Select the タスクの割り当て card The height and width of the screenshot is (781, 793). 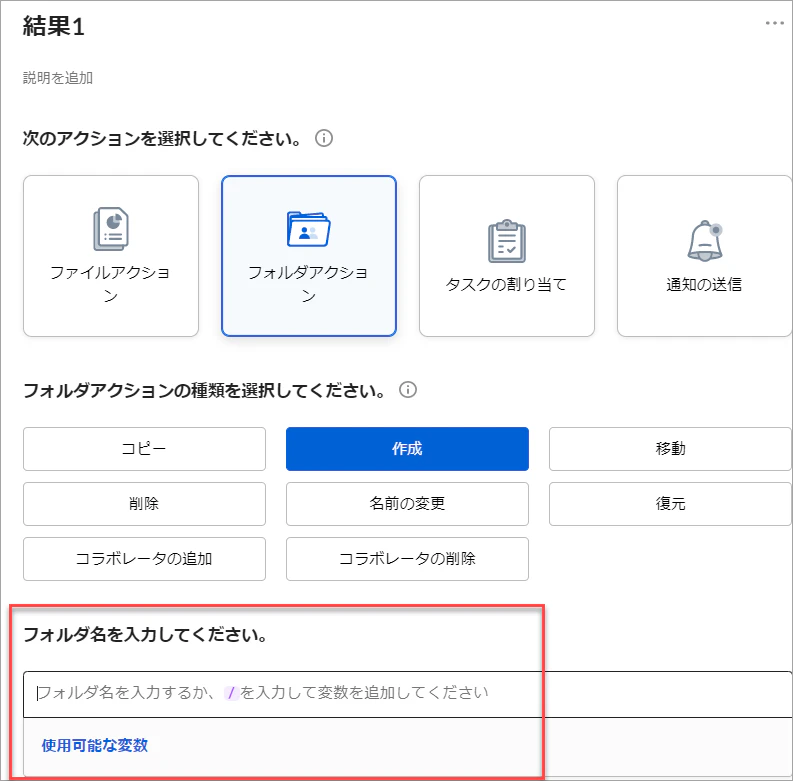[507, 256]
